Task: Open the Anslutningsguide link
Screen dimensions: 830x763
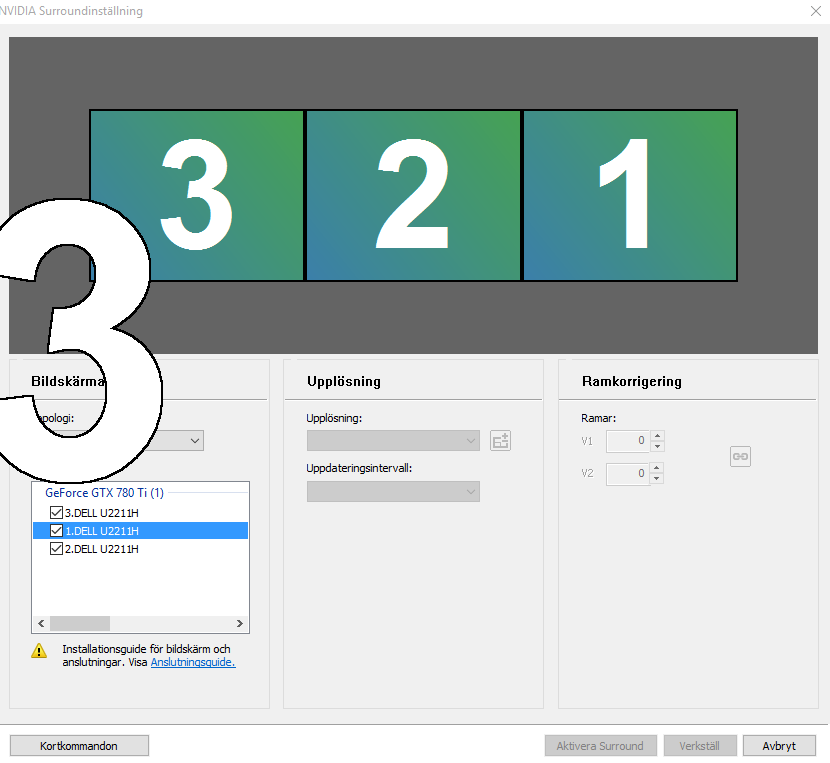Action: 193,662
